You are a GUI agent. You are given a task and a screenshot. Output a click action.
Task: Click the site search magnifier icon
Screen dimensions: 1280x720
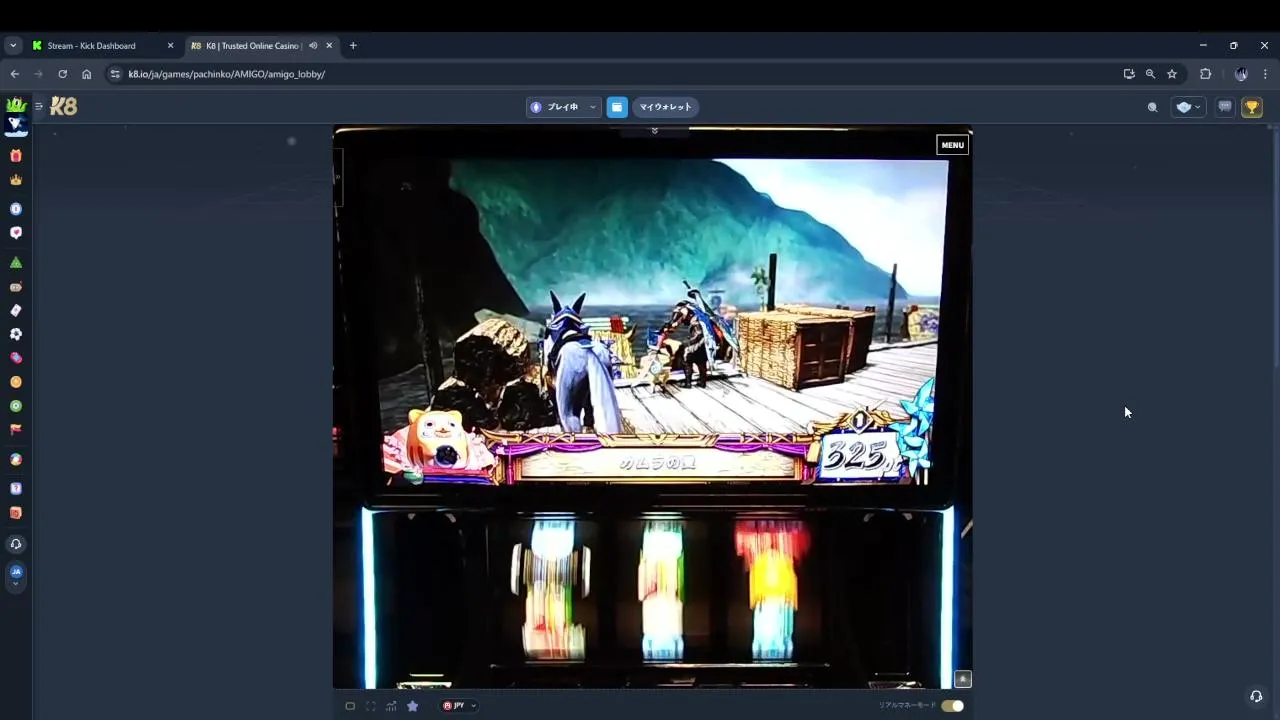1152,107
